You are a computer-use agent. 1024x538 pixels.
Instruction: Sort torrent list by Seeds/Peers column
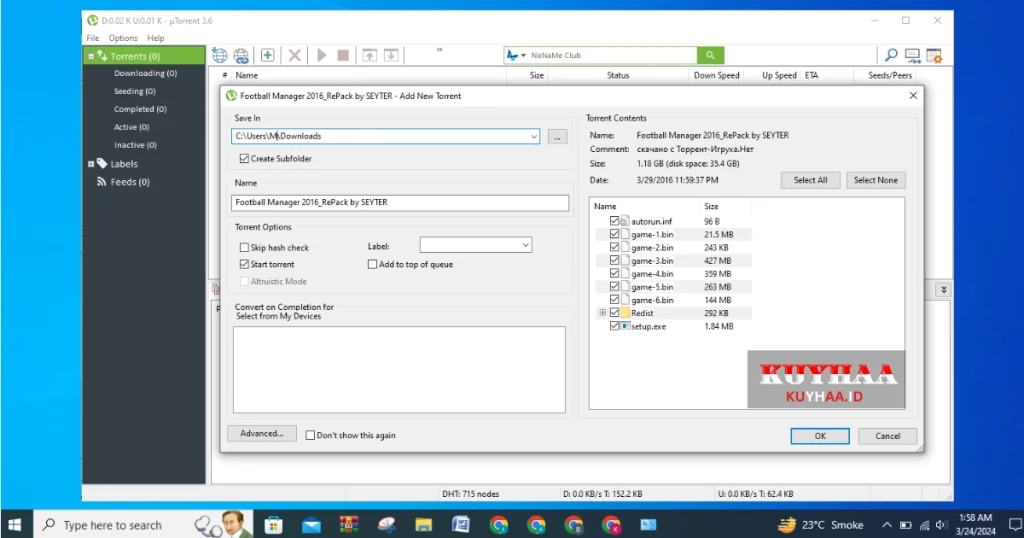point(889,76)
